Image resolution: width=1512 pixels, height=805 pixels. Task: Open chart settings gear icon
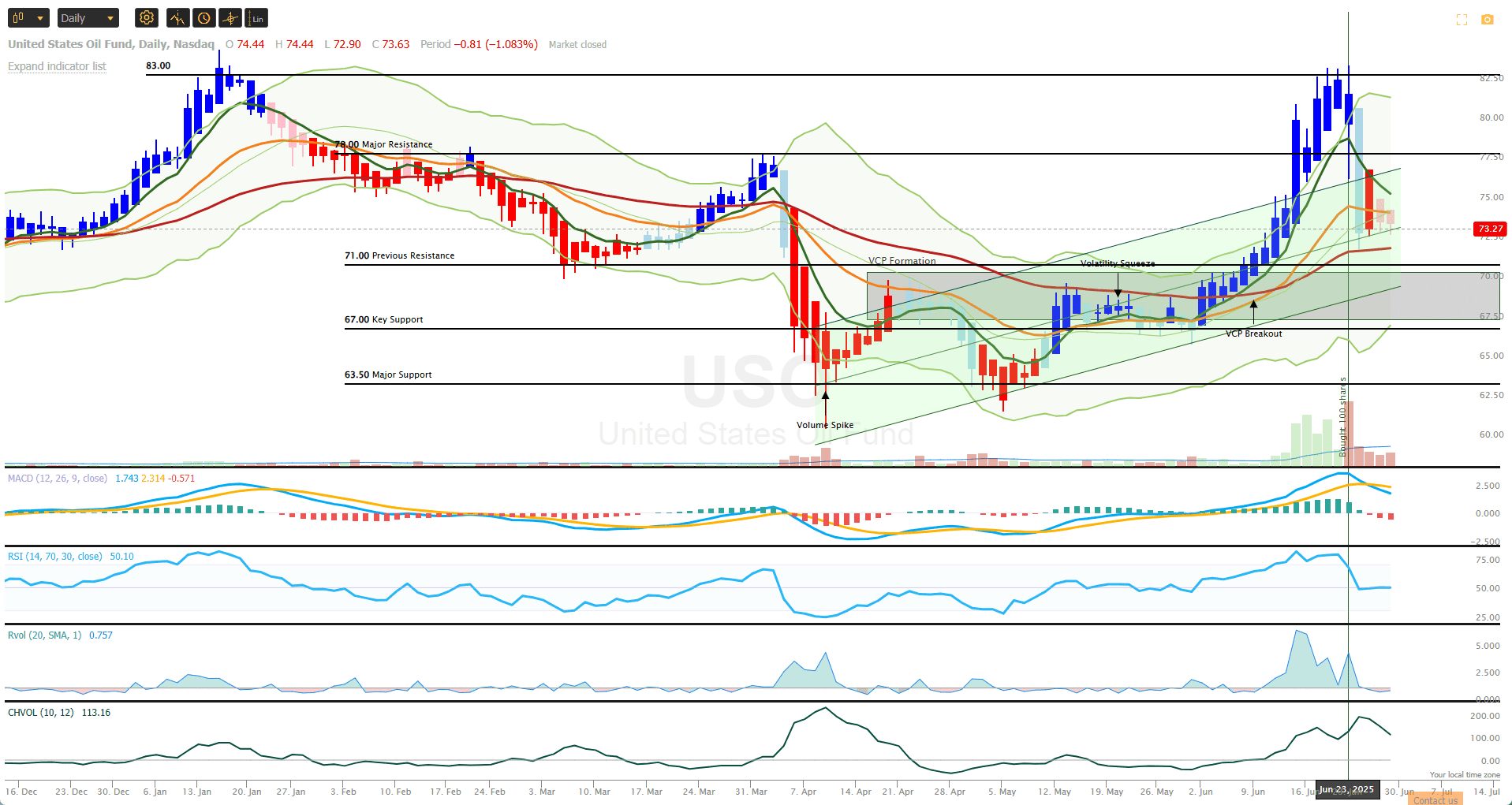(x=147, y=18)
